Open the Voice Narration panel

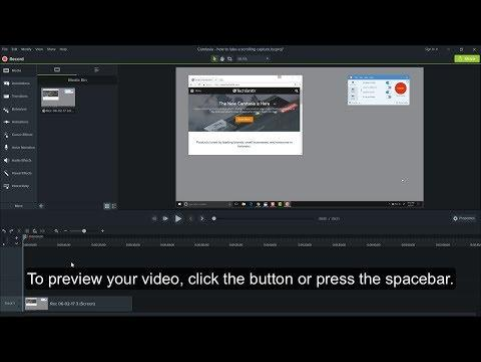click(x=19, y=147)
